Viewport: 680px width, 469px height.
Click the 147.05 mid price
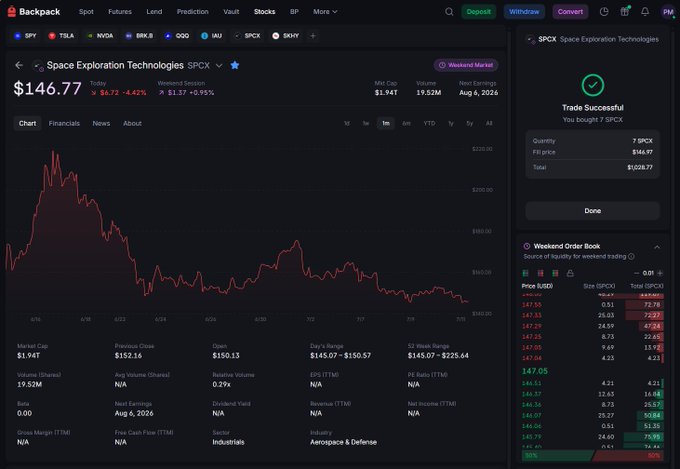click(535, 371)
